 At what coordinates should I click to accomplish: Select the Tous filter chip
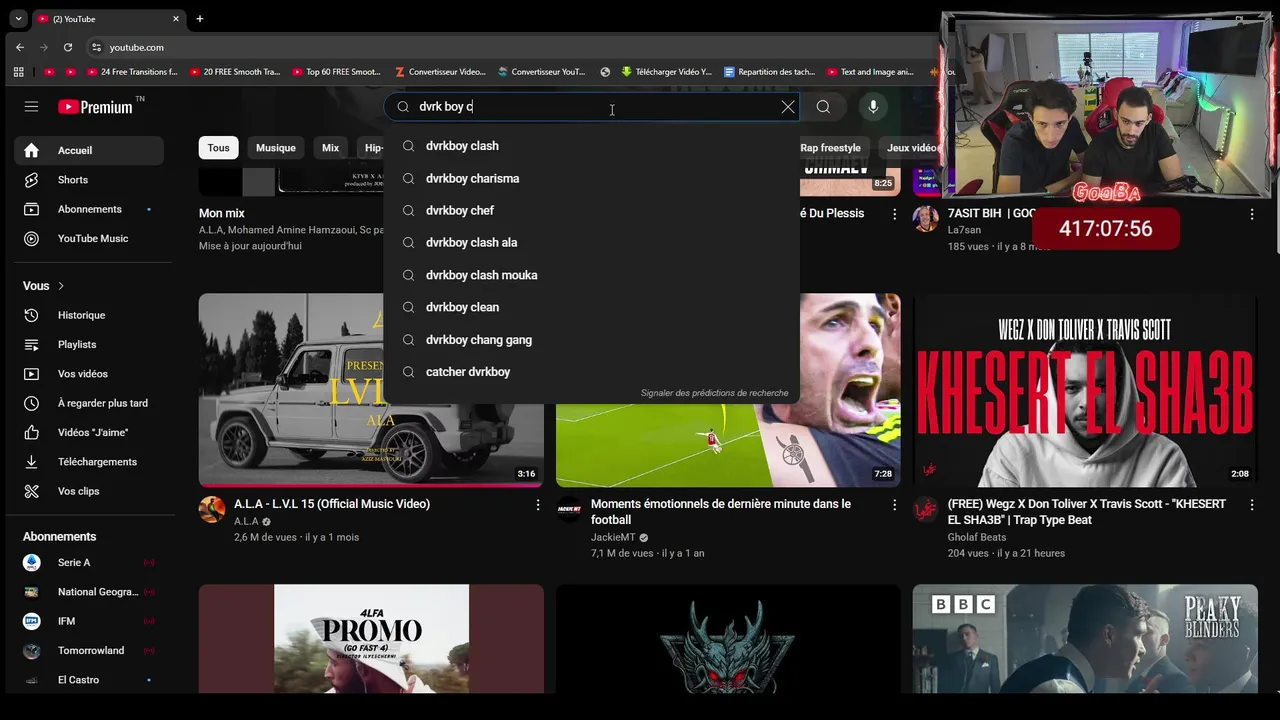[x=218, y=148]
